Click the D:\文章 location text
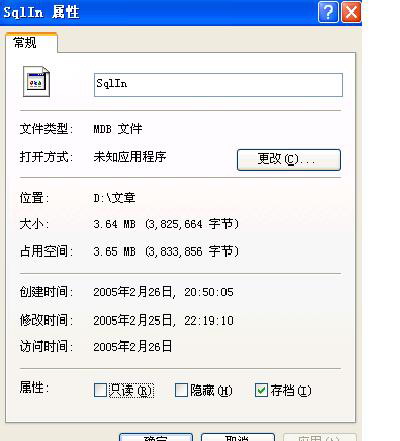 [x=114, y=198]
